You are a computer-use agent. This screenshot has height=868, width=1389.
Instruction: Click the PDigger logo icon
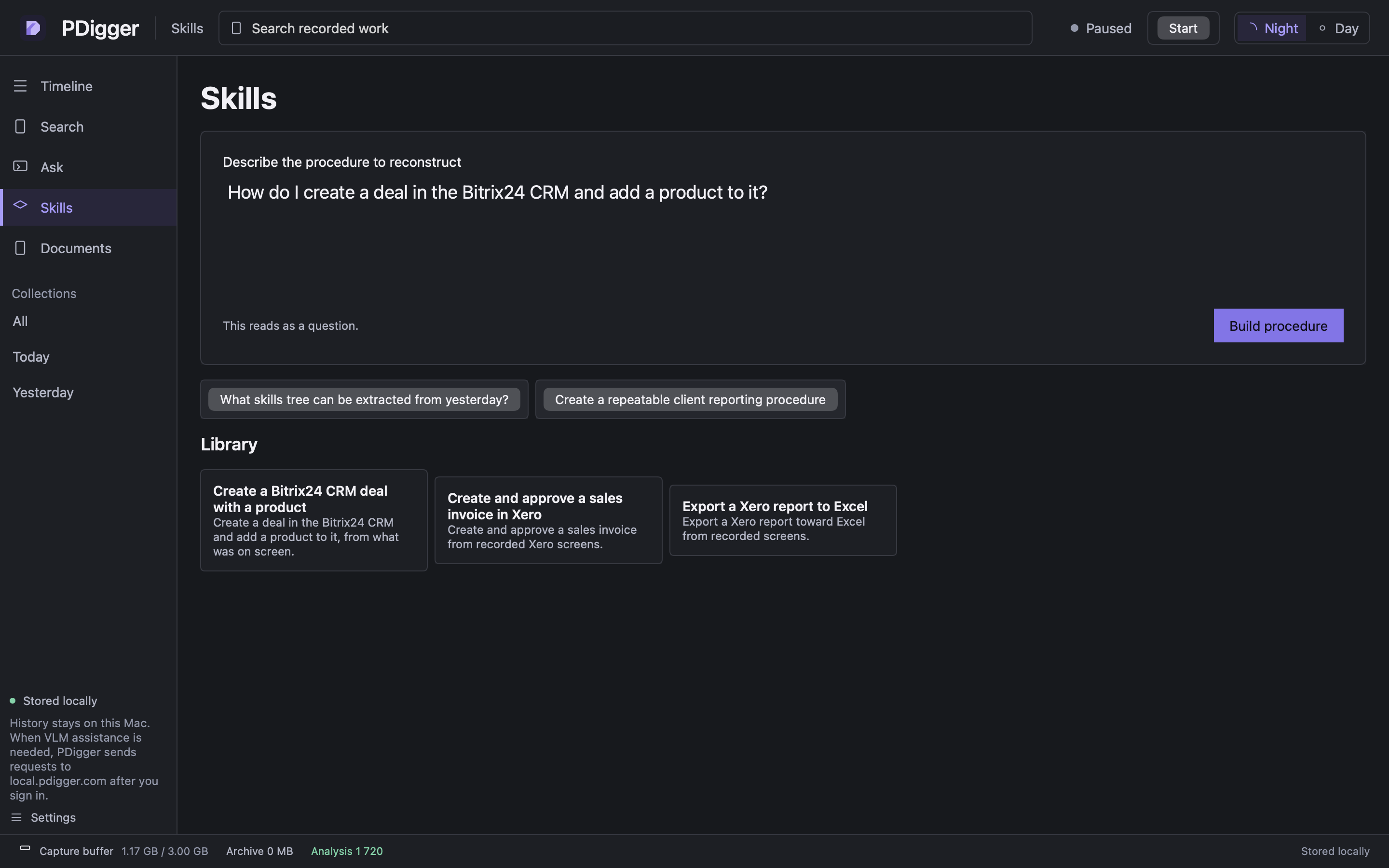[x=33, y=27]
